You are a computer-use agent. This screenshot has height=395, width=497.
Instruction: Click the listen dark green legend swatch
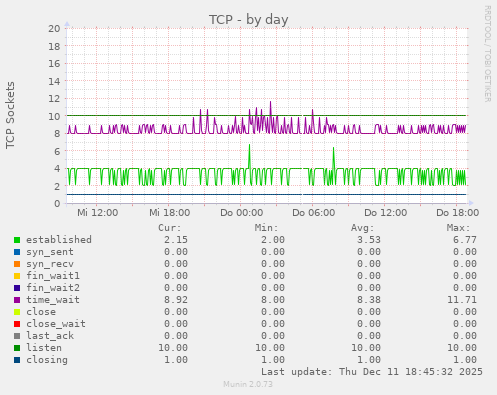(17, 348)
